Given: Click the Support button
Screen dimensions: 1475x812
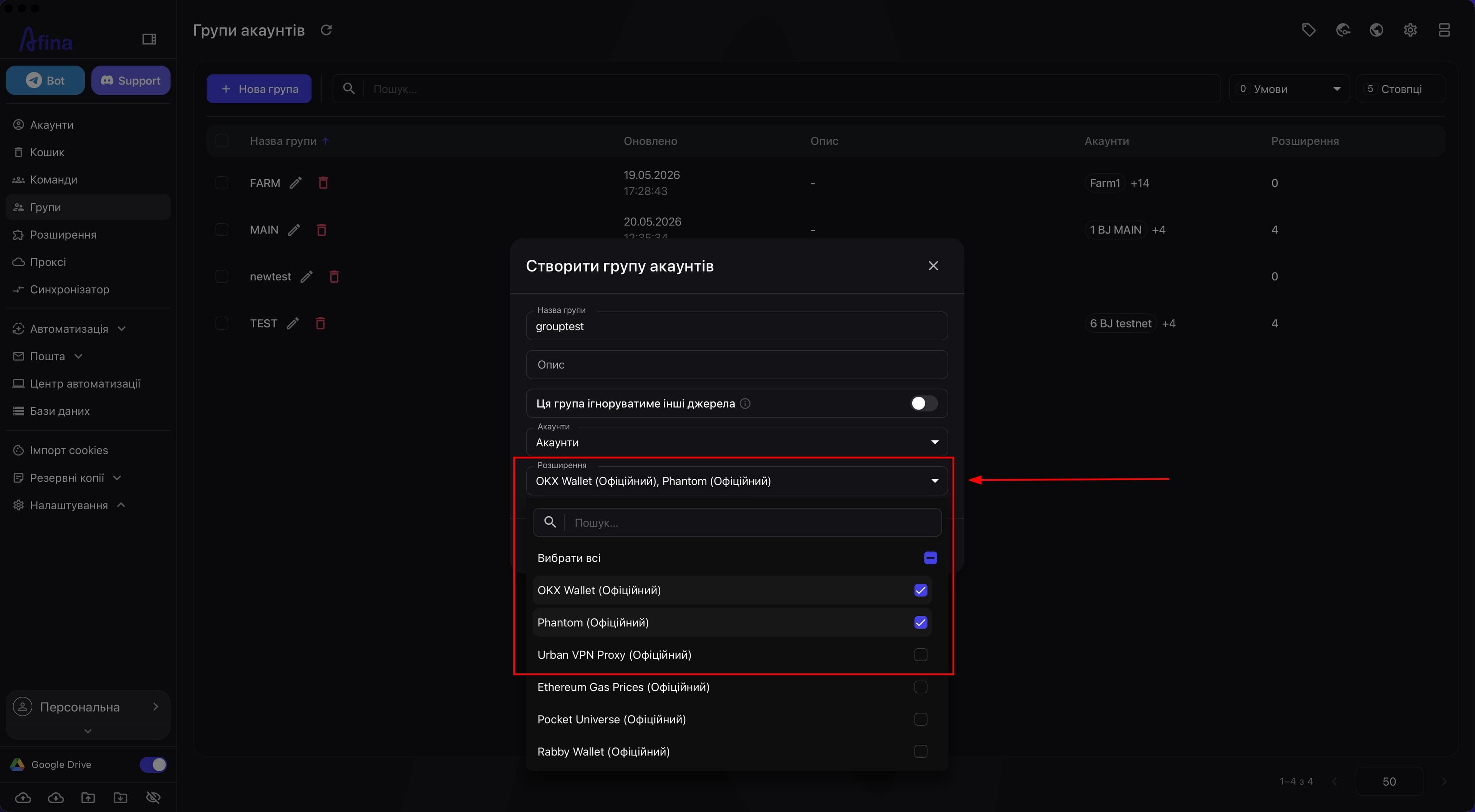Looking at the screenshot, I should click(131, 80).
